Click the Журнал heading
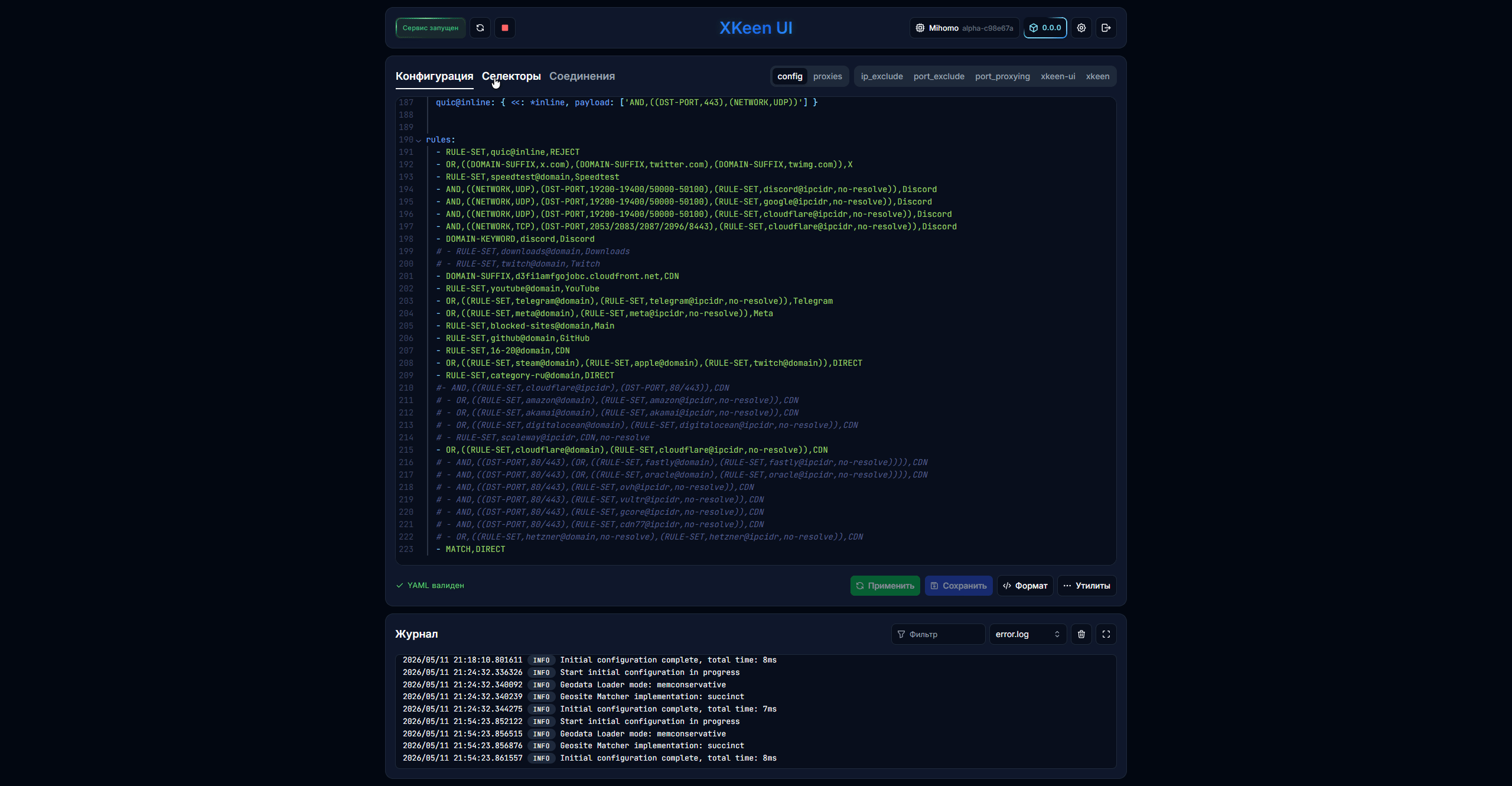This screenshot has height=786, width=1512. pyautogui.click(x=416, y=634)
